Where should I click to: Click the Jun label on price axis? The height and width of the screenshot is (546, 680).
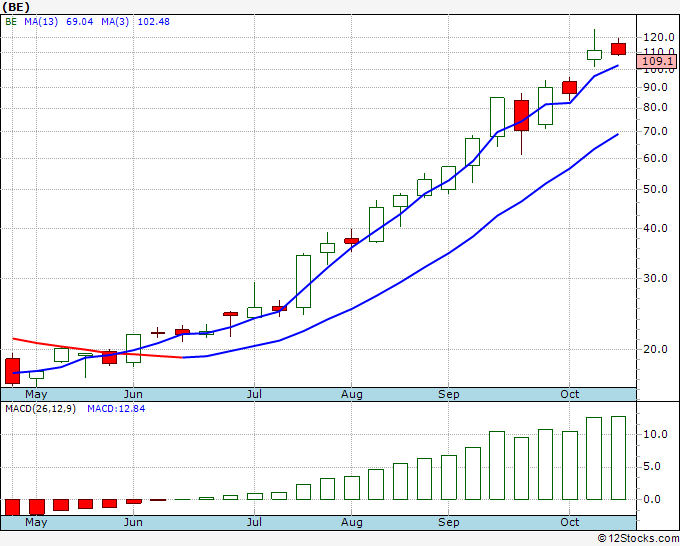click(x=133, y=394)
